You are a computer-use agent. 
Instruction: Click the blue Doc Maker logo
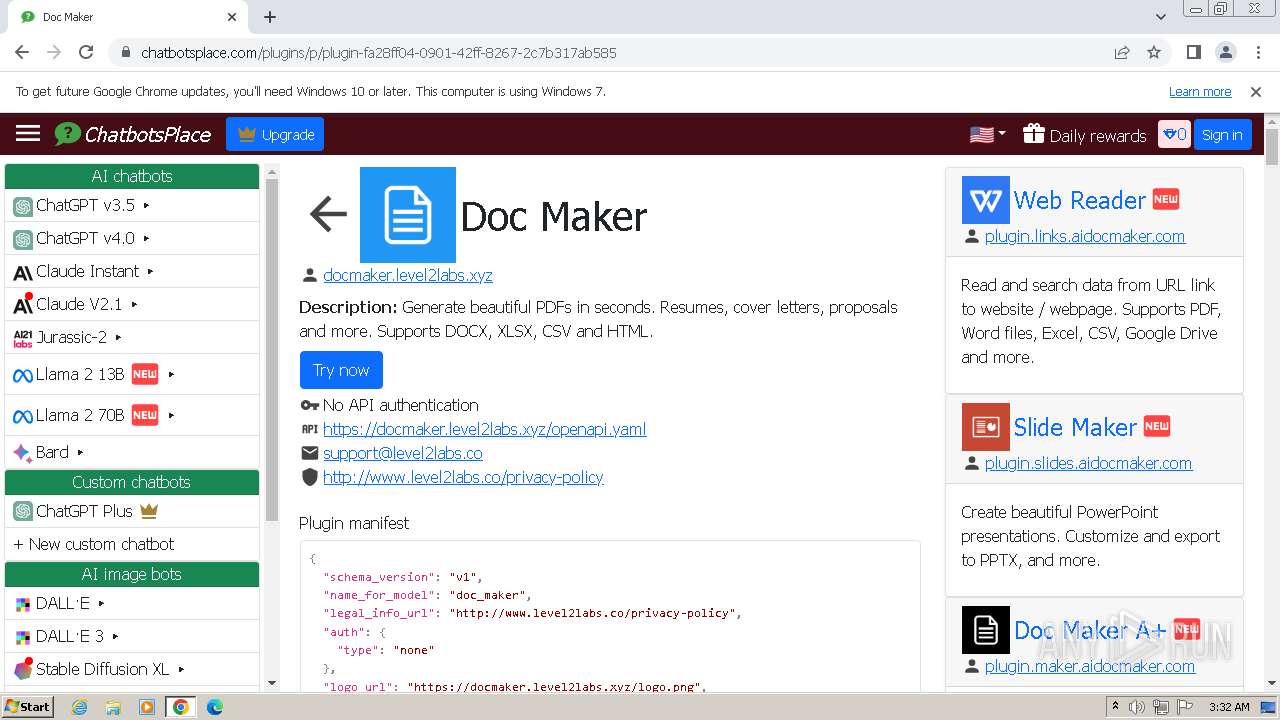(408, 215)
